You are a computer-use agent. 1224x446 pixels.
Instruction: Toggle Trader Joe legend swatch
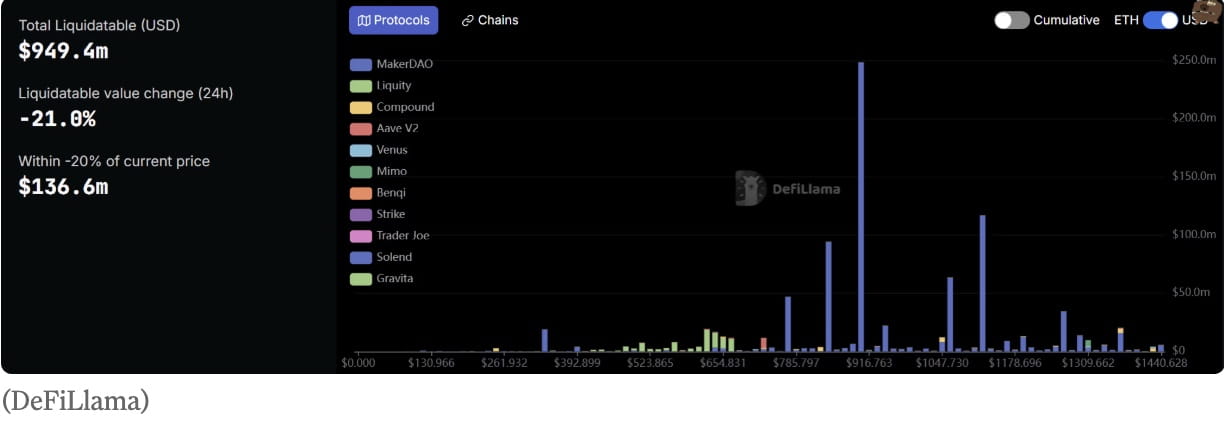[361, 236]
